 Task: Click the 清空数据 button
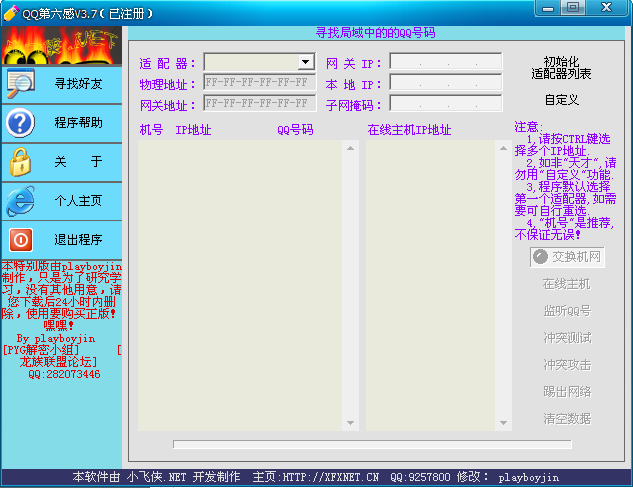tap(567, 419)
